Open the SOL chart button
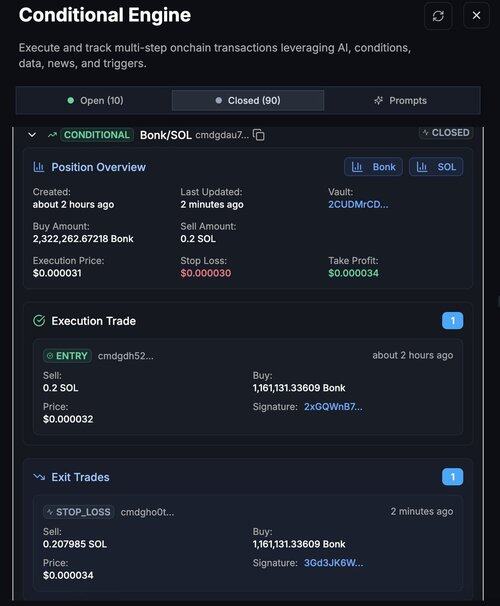The height and width of the screenshot is (606, 500). tap(436, 167)
